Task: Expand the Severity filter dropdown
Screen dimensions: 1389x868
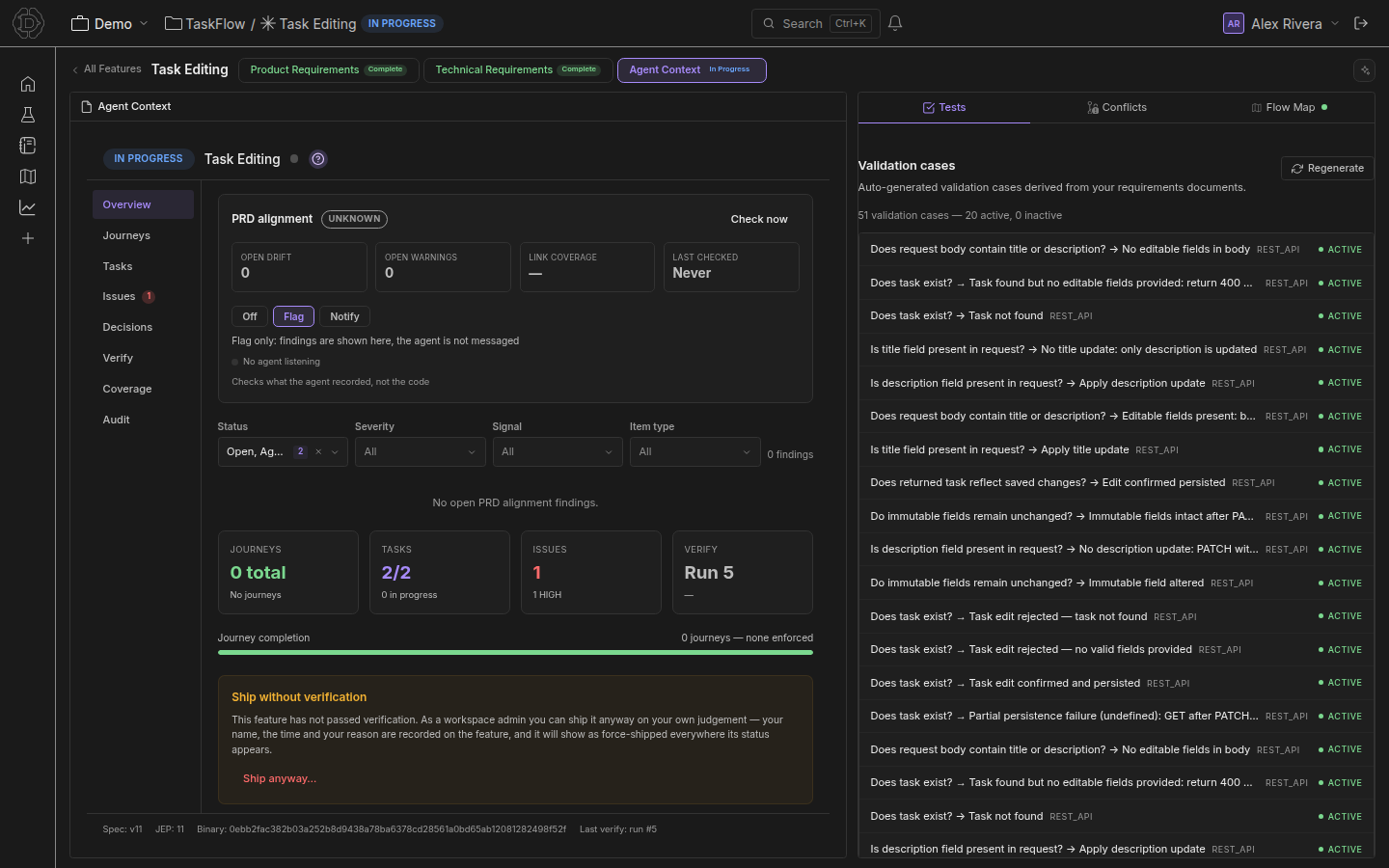Action: [x=421, y=451]
